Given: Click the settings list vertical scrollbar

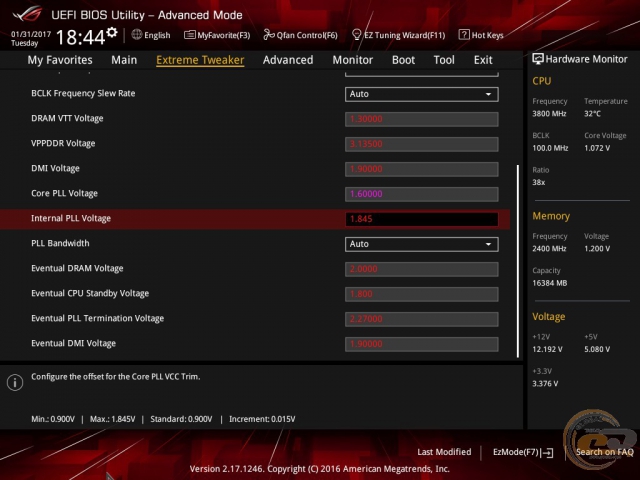Looking at the screenshot, I should point(518,261).
